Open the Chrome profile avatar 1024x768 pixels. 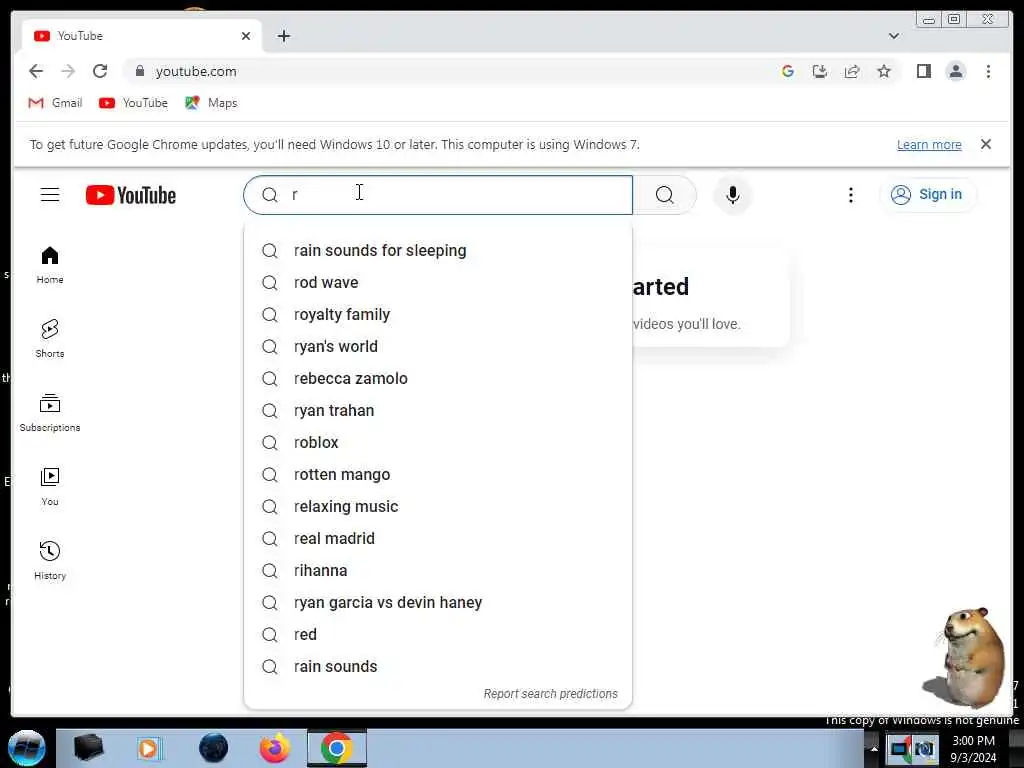coord(955,71)
